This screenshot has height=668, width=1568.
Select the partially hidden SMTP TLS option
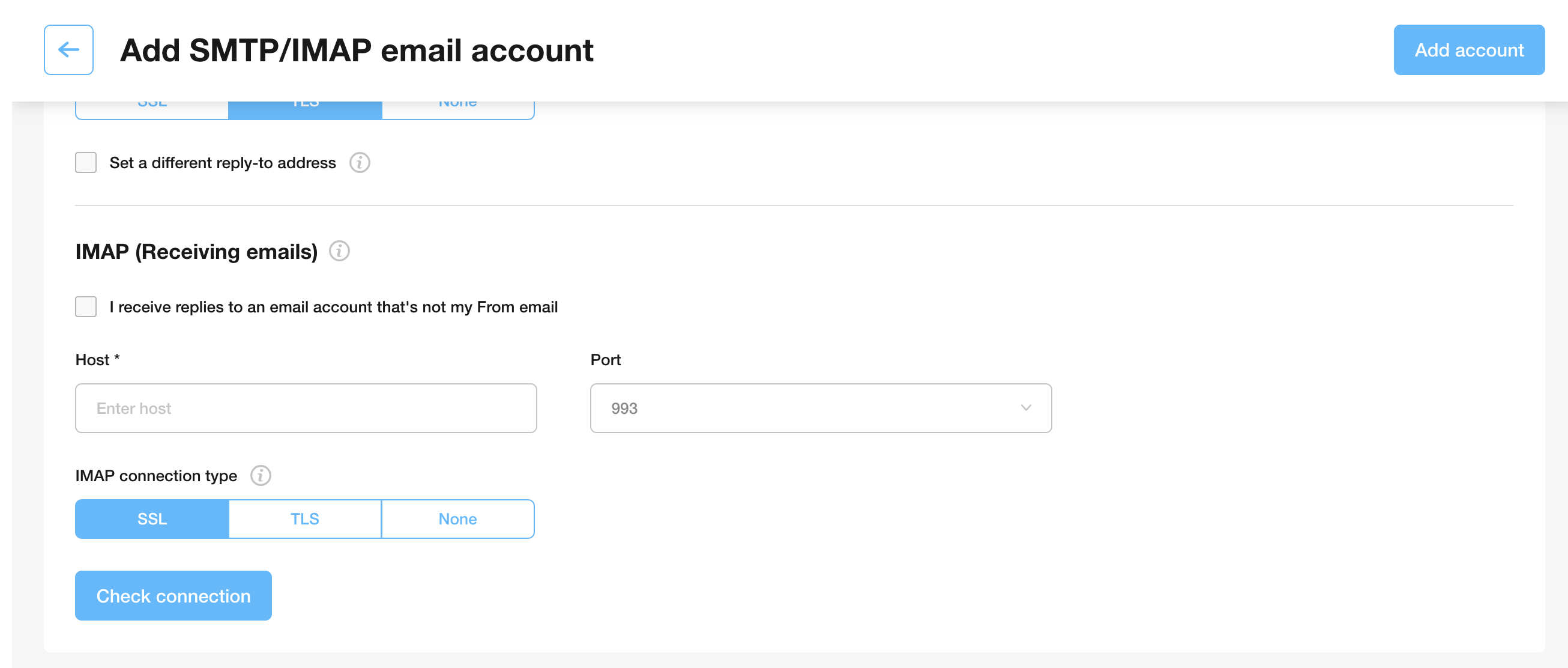pyautogui.click(x=305, y=110)
